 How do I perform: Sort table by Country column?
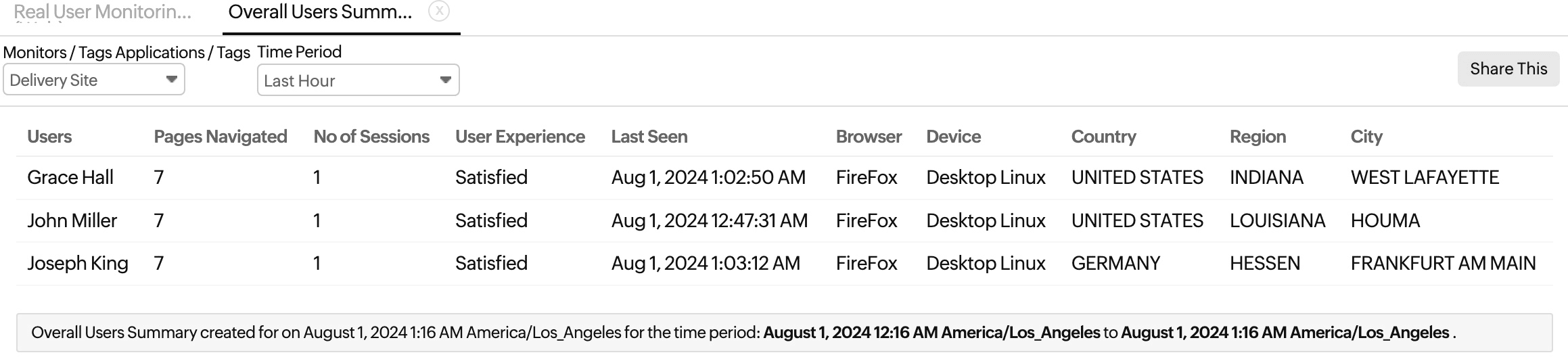[1103, 137]
